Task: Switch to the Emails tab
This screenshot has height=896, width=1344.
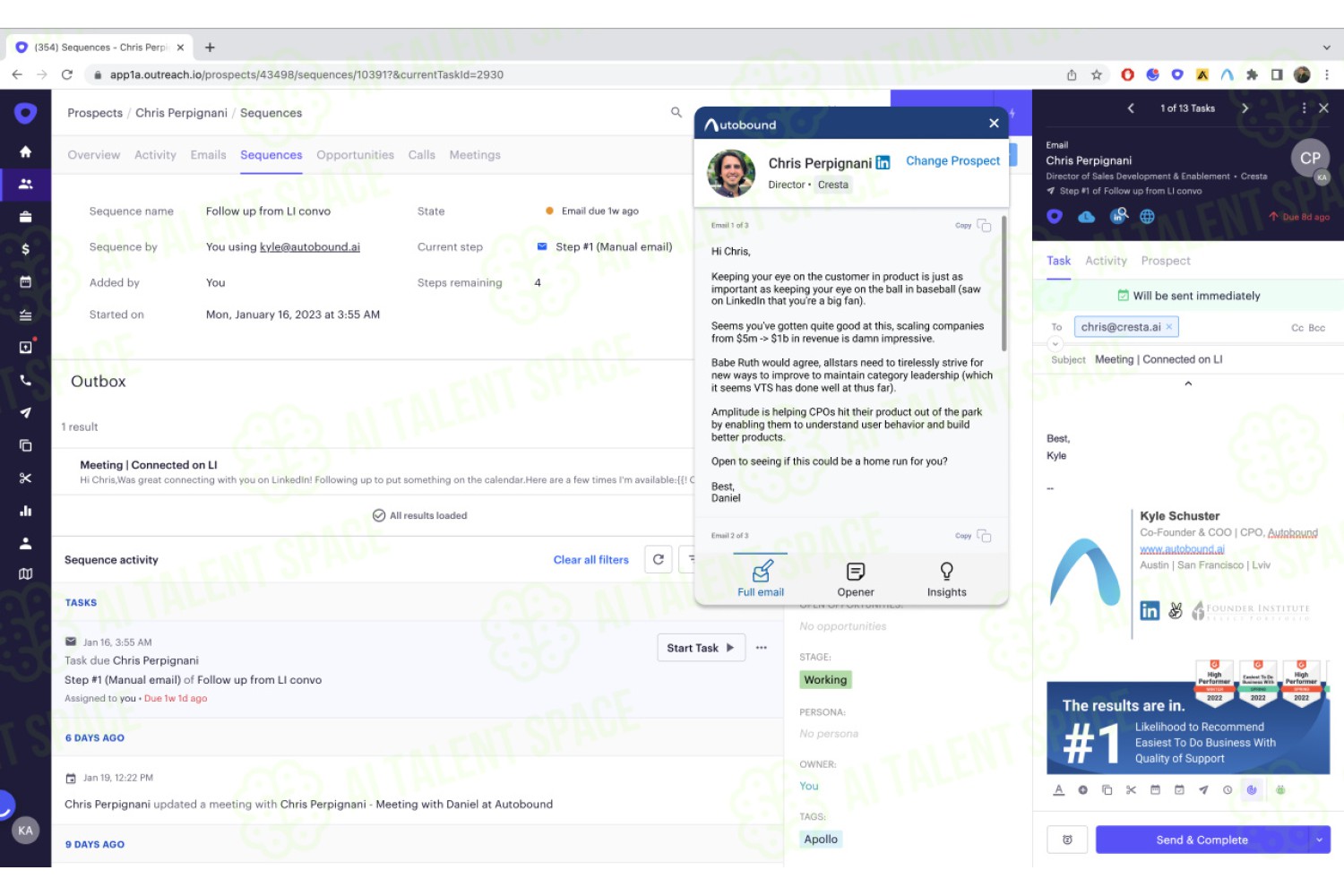Action: (x=208, y=155)
